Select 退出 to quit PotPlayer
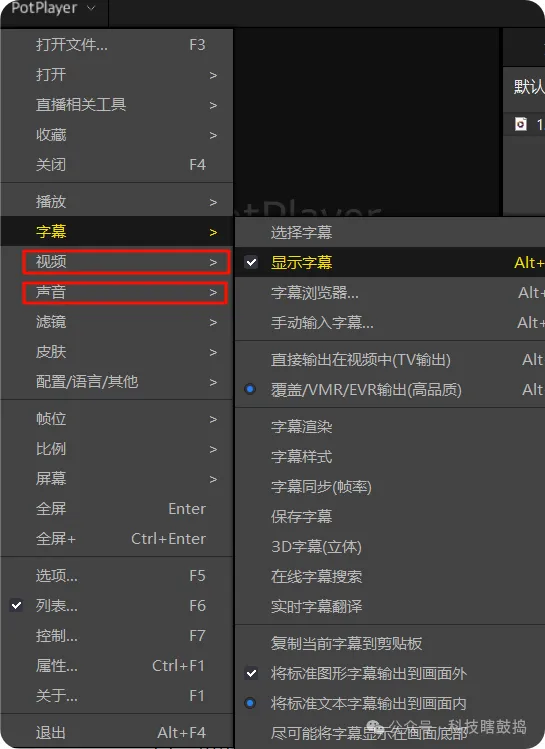The image size is (545, 749). pyautogui.click(x=117, y=732)
